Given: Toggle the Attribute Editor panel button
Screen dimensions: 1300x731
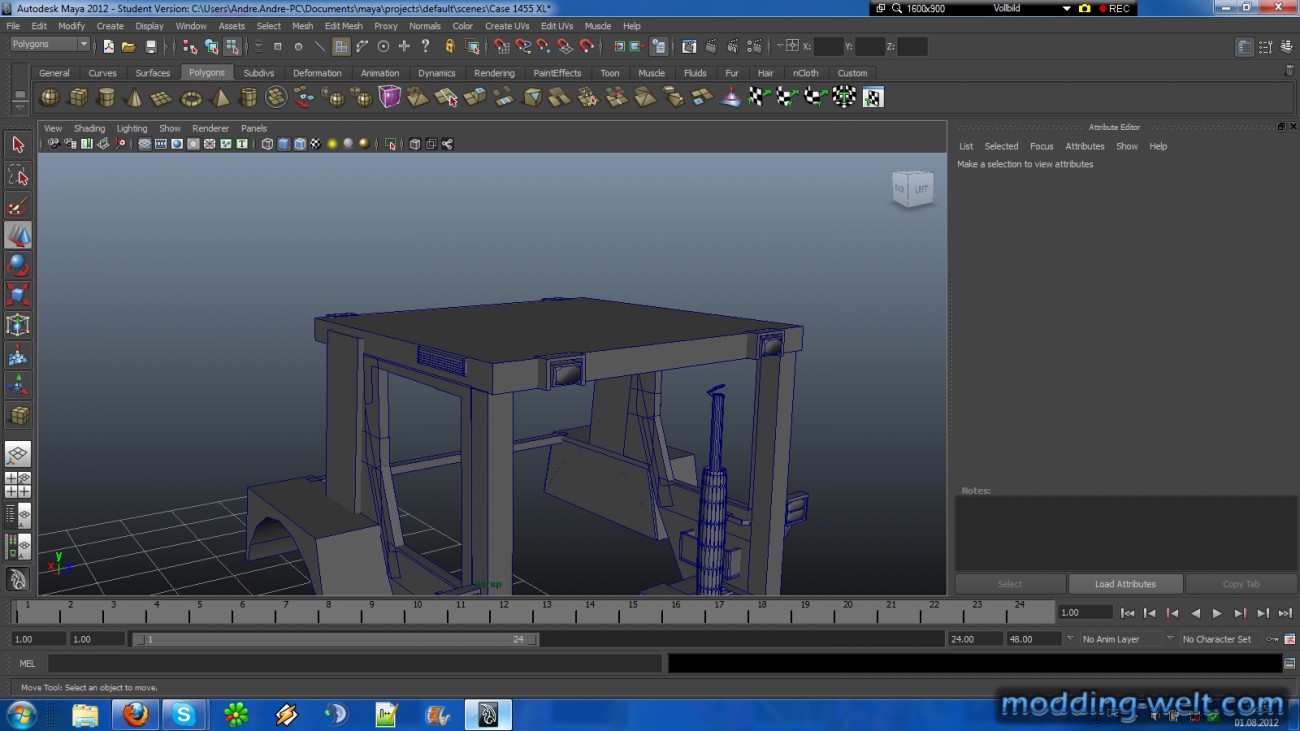Looking at the screenshot, I should [x=1244, y=46].
